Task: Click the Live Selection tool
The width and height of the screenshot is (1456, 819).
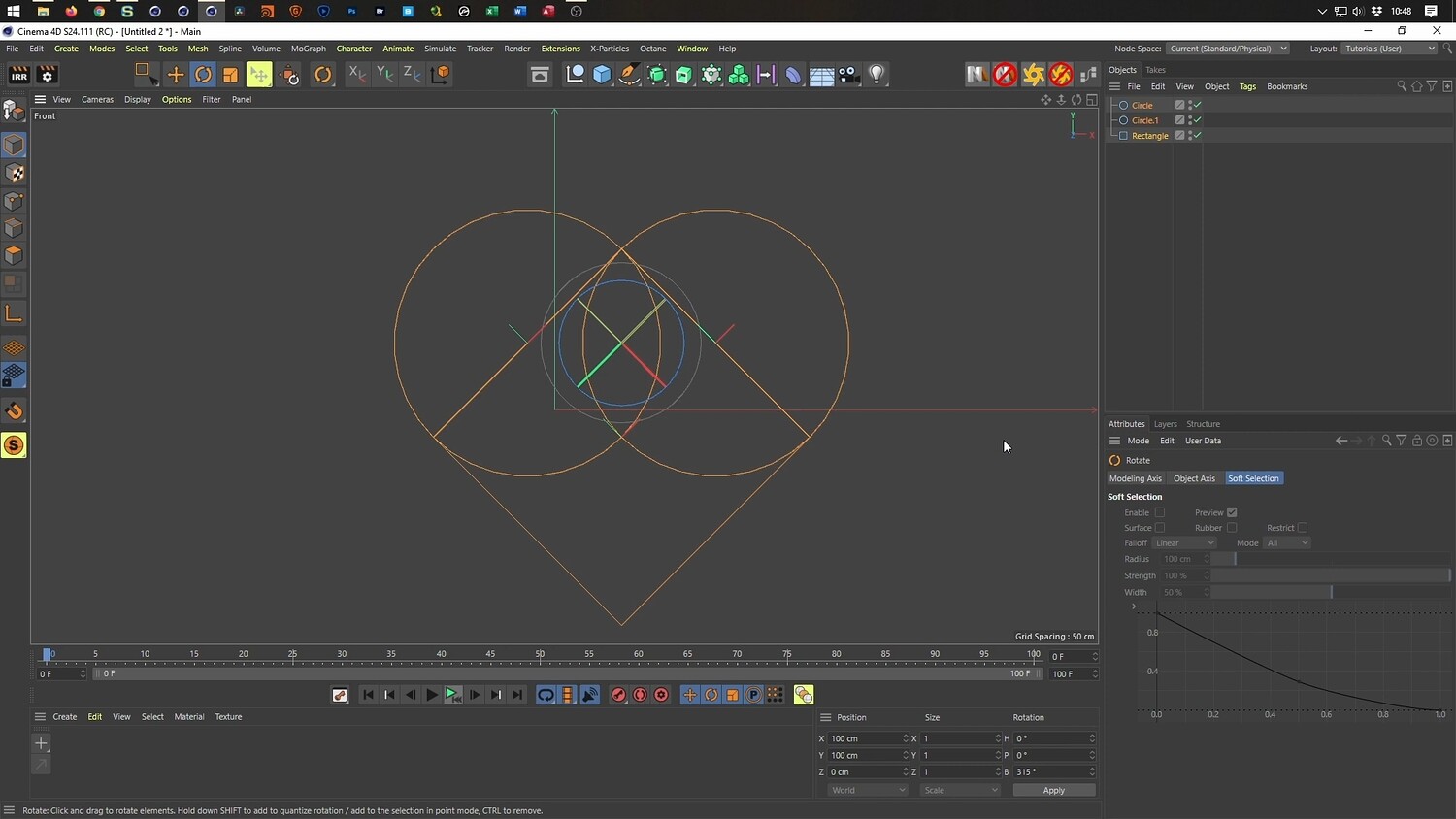Action: pyautogui.click(x=145, y=75)
